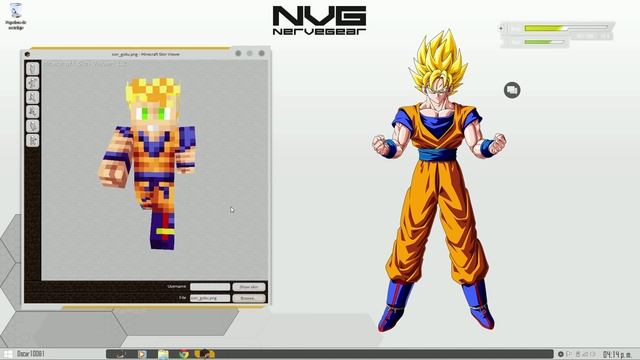This screenshot has width=640, height=360.
Task: Launch Google Chrome from the taskbar
Action: pyautogui.click(x=184, y=354)
